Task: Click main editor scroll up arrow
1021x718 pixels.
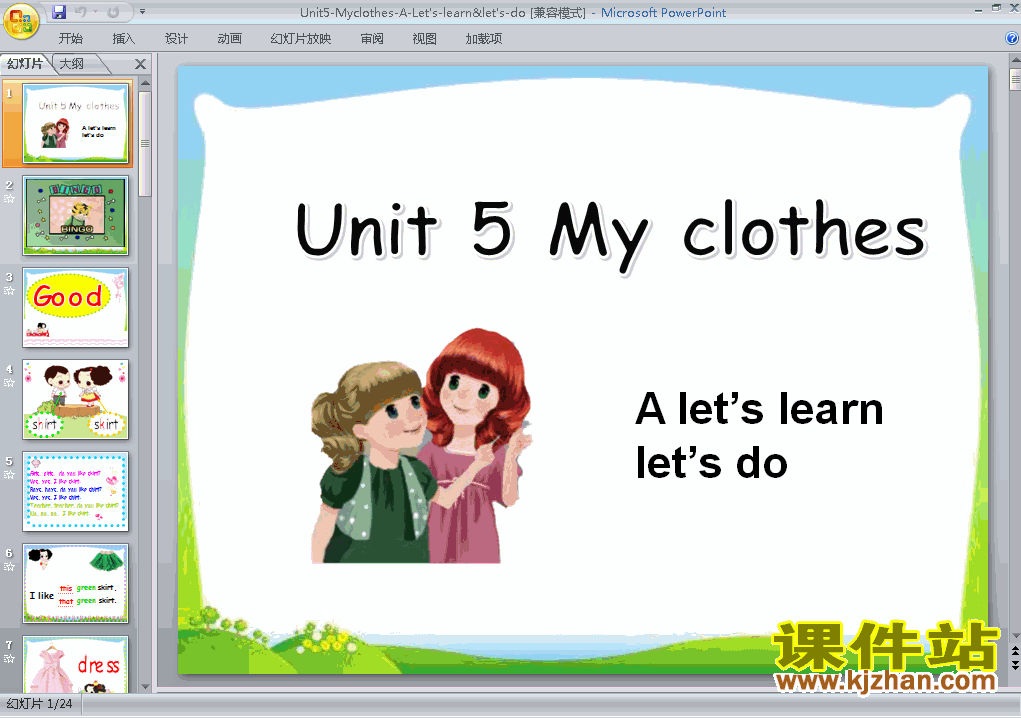Action: pyautogui.click(x=1015, y=61)
